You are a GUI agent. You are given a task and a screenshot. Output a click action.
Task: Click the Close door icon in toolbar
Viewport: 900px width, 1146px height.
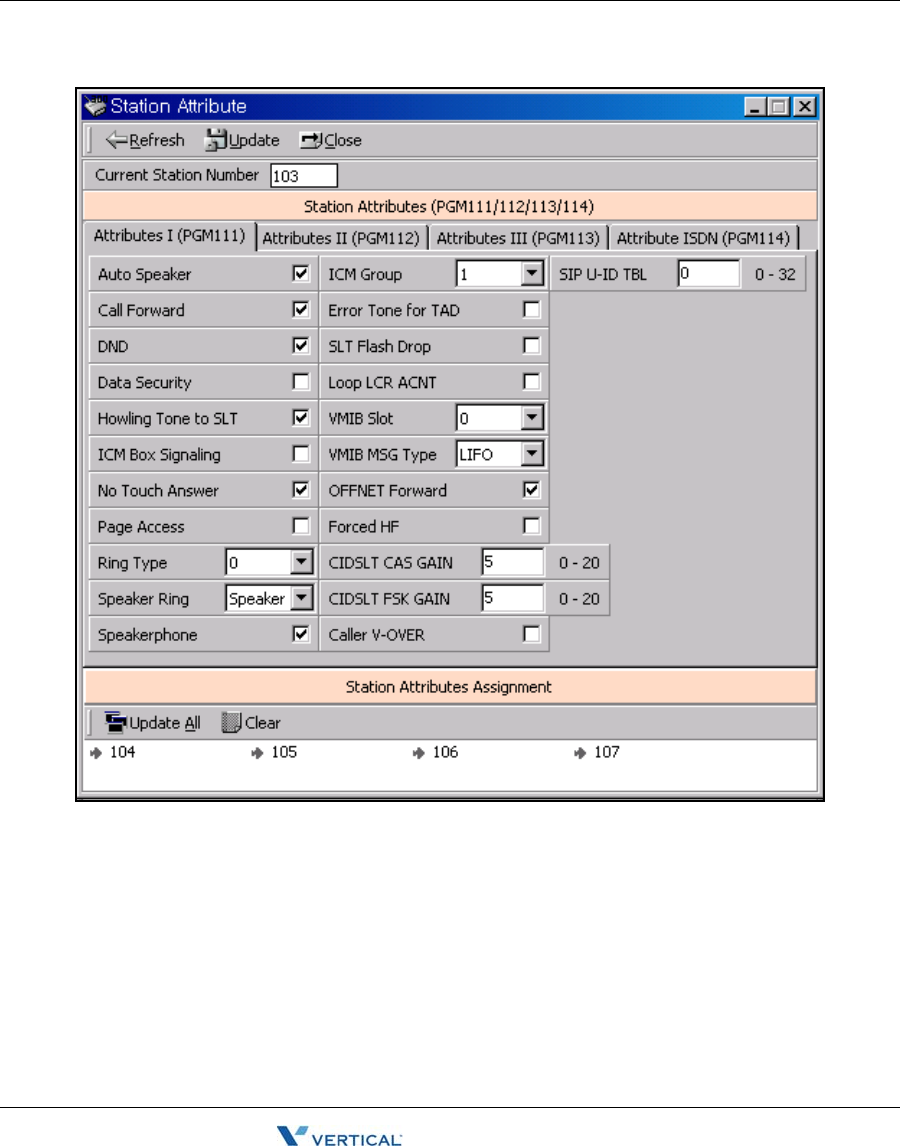coord(311,140)
